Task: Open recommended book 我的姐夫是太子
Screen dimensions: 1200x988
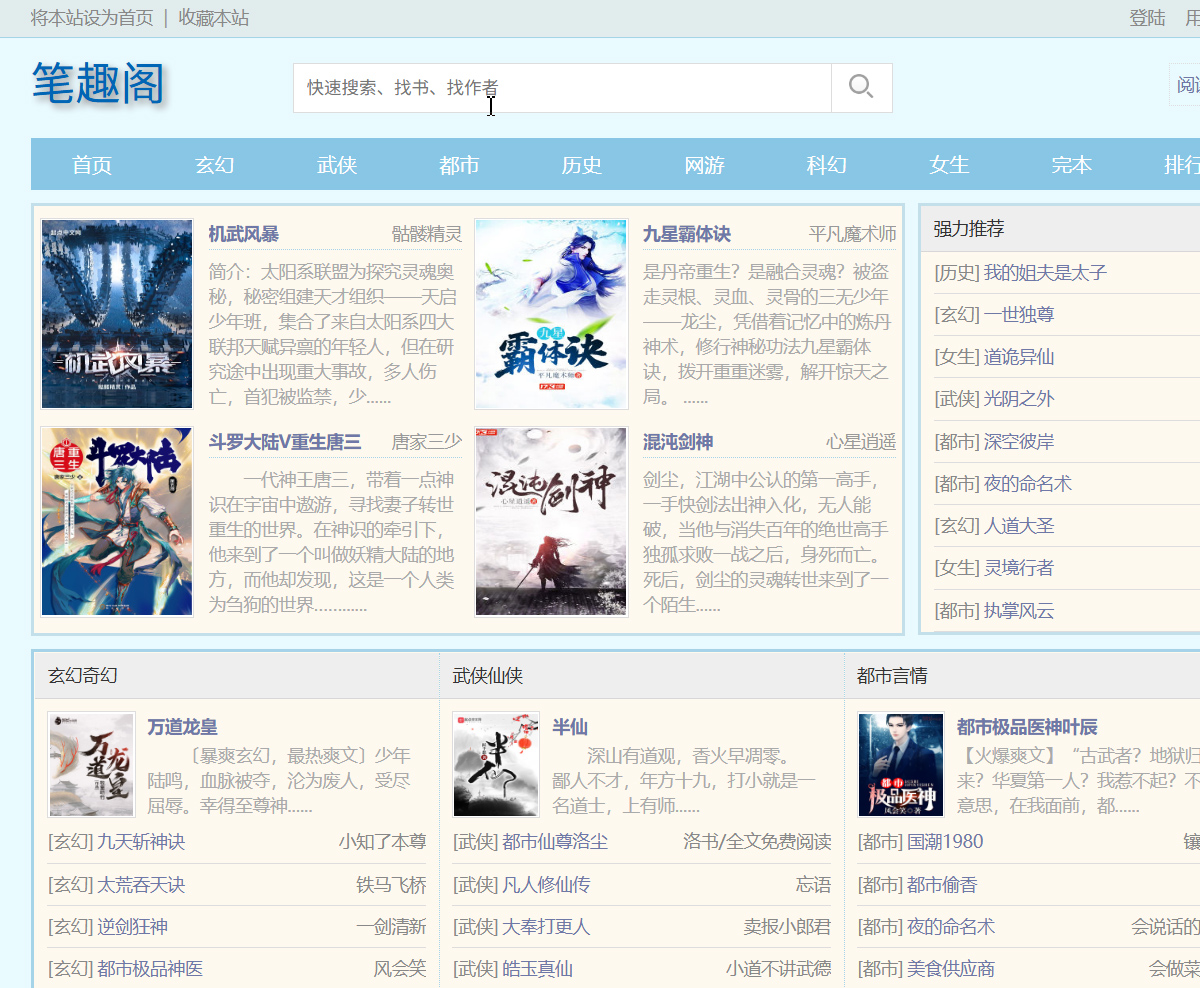Action: click(x=1044, y=273)
